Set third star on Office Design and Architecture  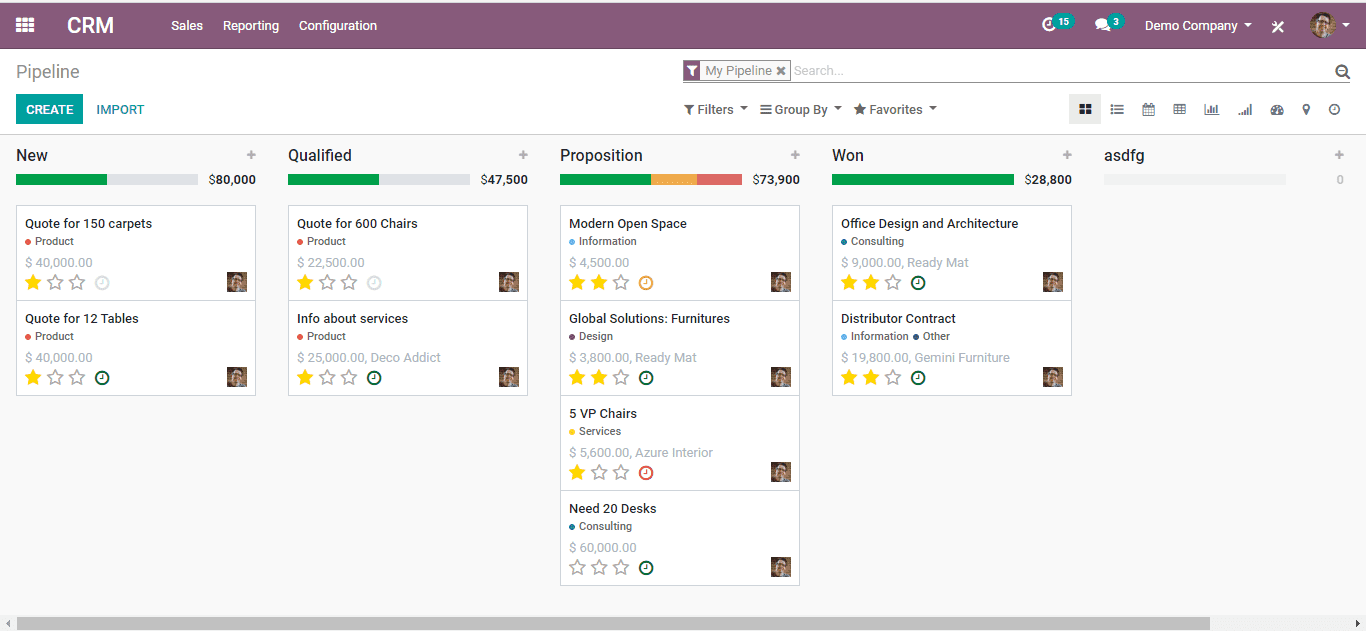pos(893,283)
